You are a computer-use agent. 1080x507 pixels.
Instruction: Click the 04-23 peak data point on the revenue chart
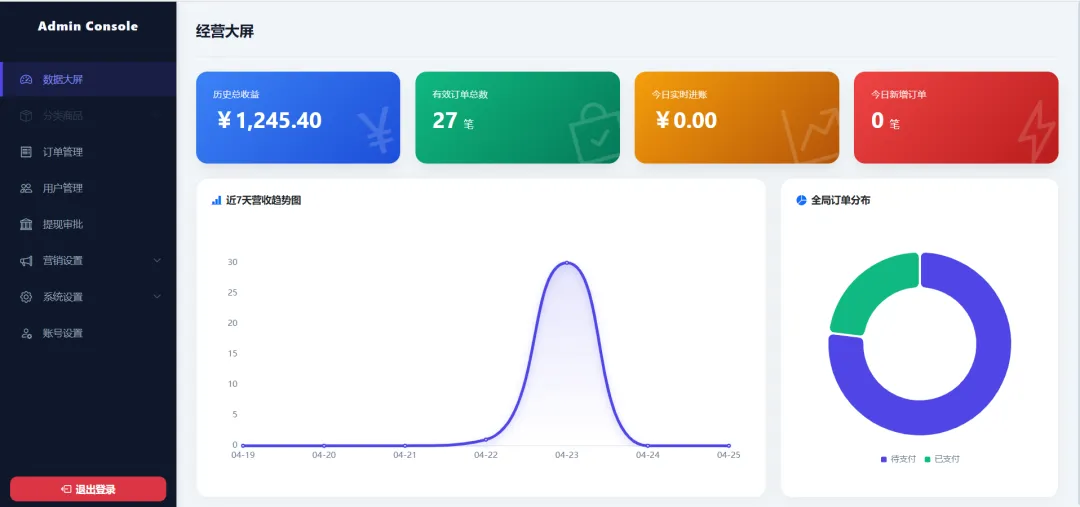(566, 262)
